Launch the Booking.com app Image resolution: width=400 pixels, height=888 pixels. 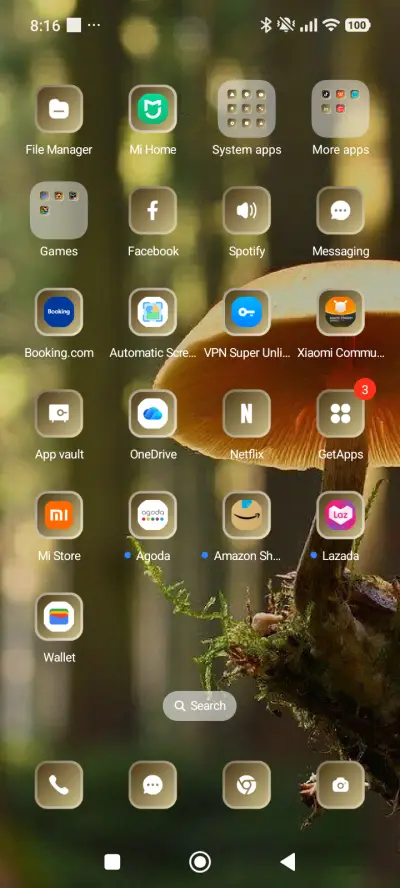[59, 312]
